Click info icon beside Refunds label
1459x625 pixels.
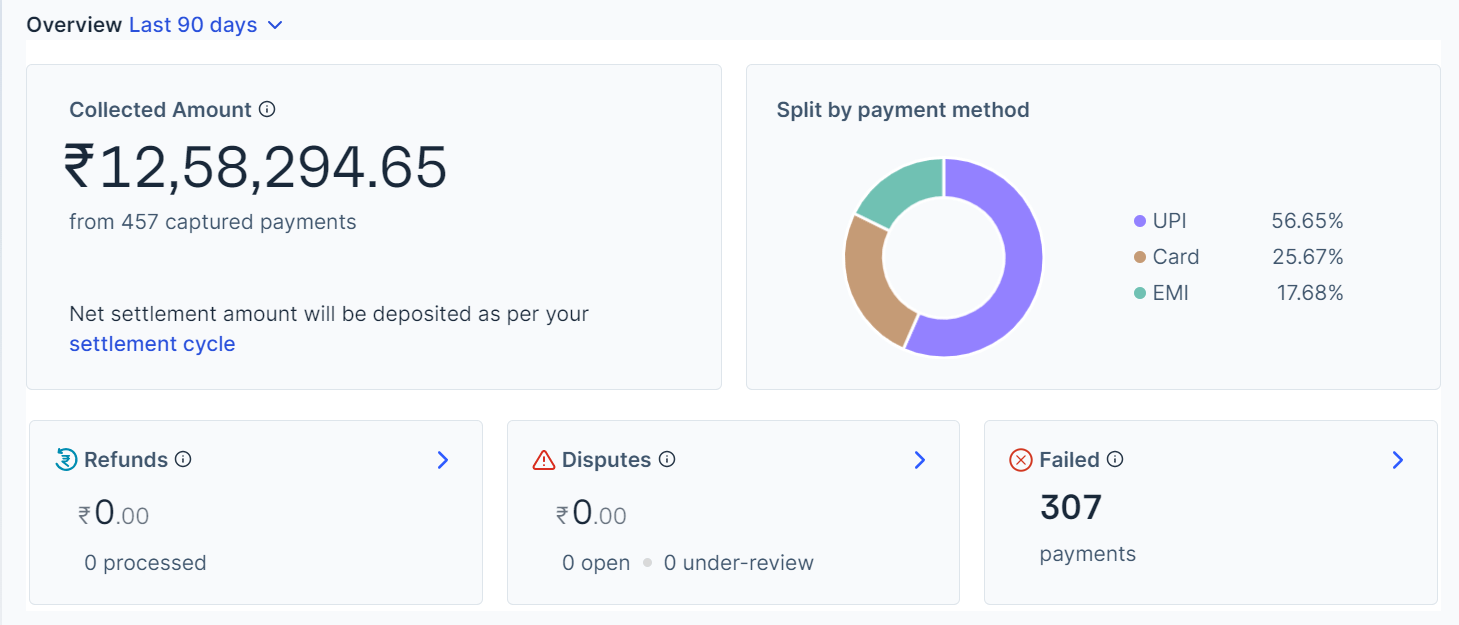tap(183, 459)
